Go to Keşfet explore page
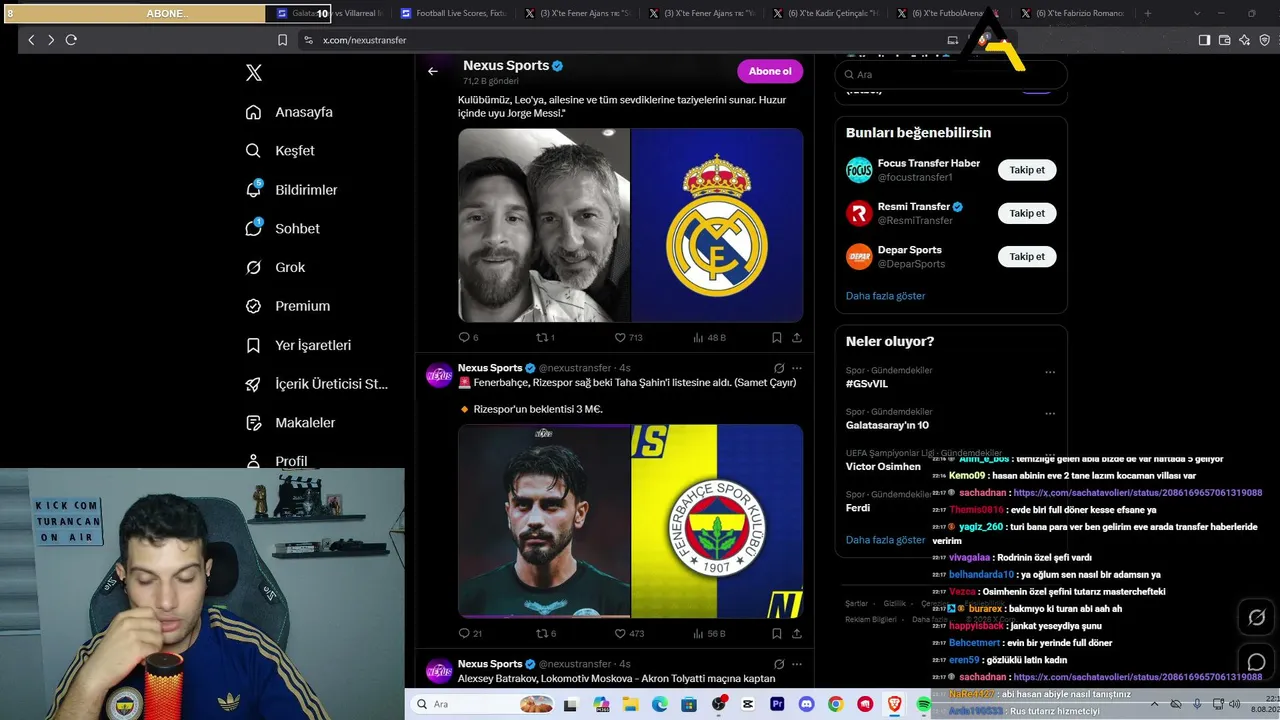The image size is (1280, 720). (x=281, y=151)
